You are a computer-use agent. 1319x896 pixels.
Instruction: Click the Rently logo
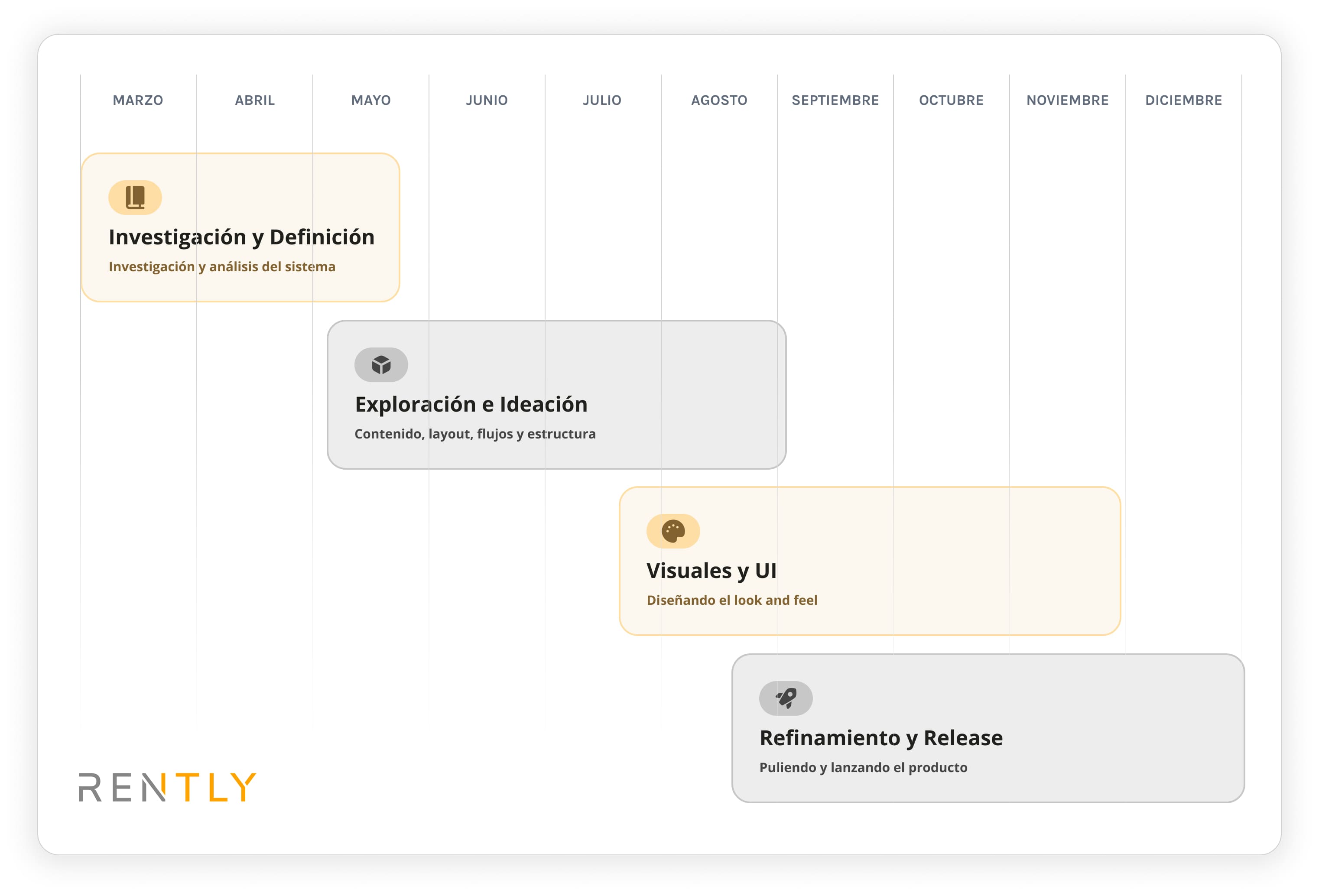click(167, 787)
